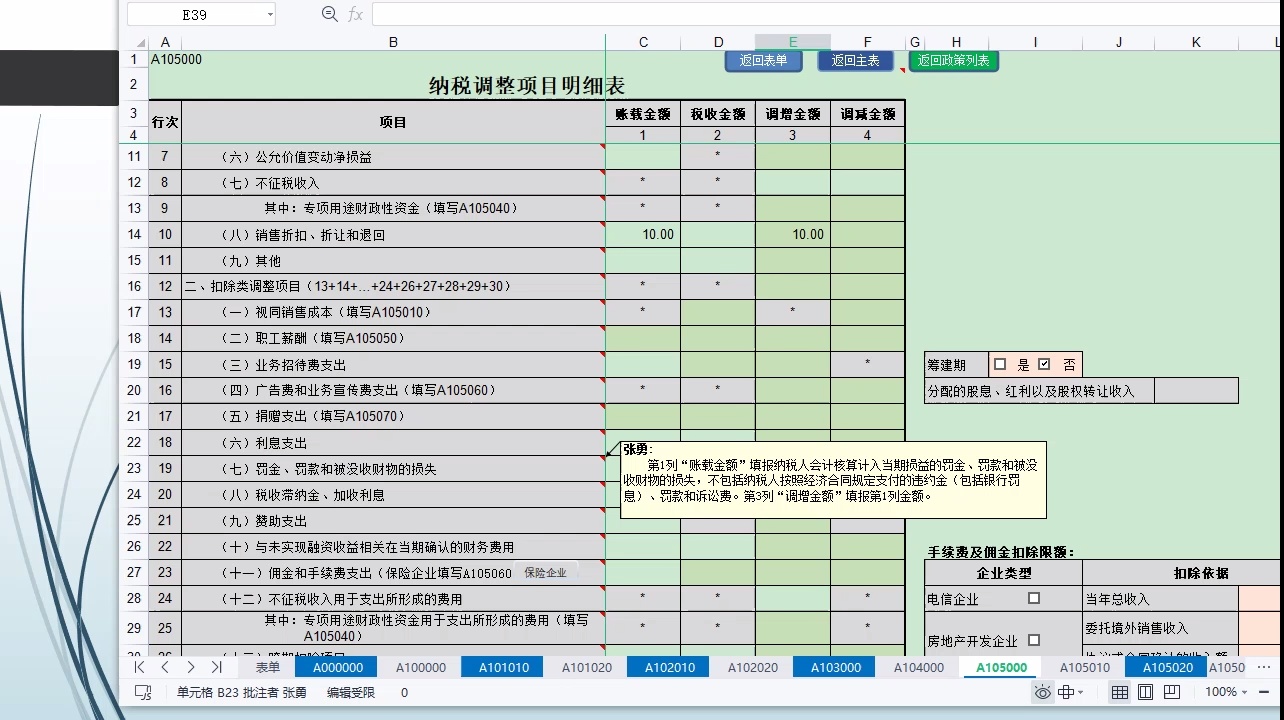Open the sheet tabs overflow ellipsis

click(x=1264, y=667)
